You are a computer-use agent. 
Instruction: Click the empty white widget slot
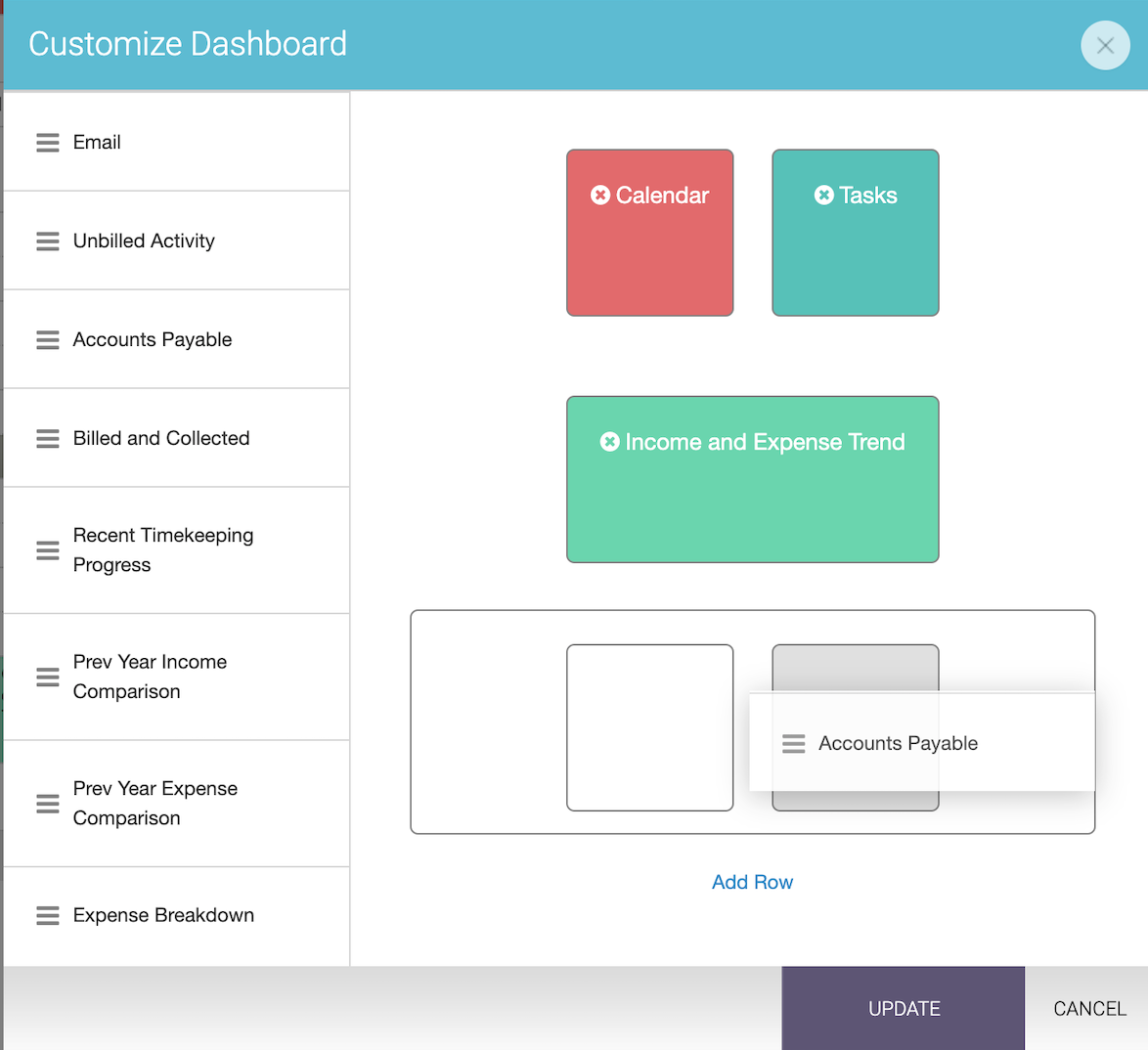click(650, 727)
